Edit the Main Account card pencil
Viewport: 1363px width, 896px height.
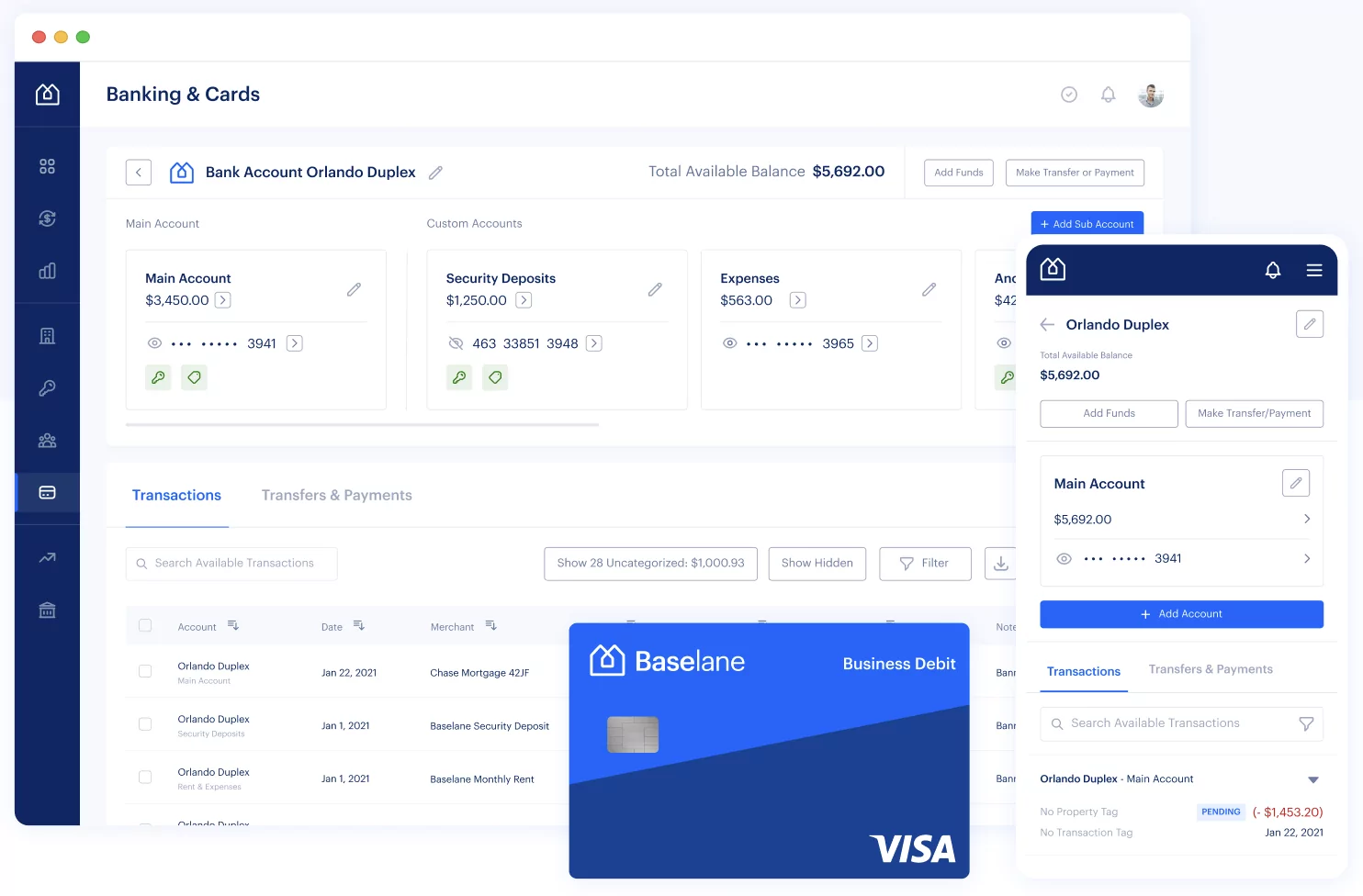click(x=354, y=289)
